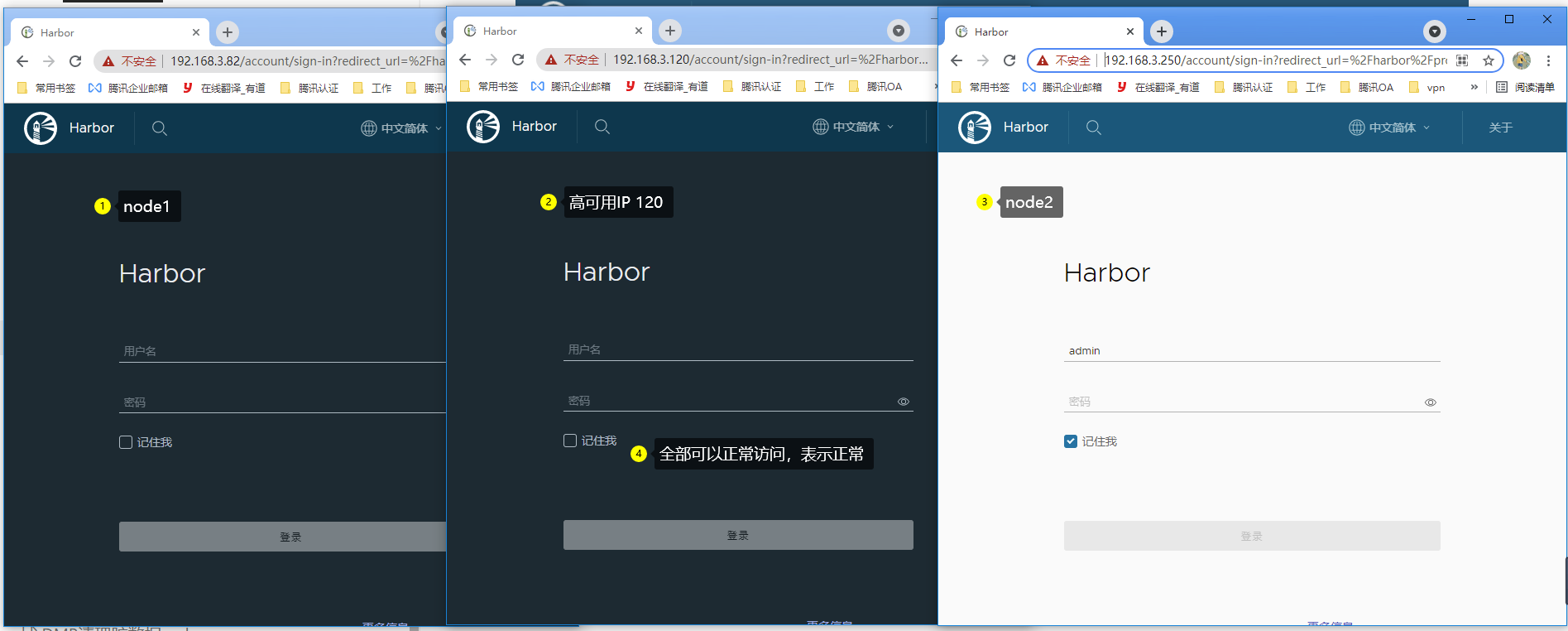Open the profile avatar in the right browser window
Screen dimensions: 1568x631
click(1522, 60)
